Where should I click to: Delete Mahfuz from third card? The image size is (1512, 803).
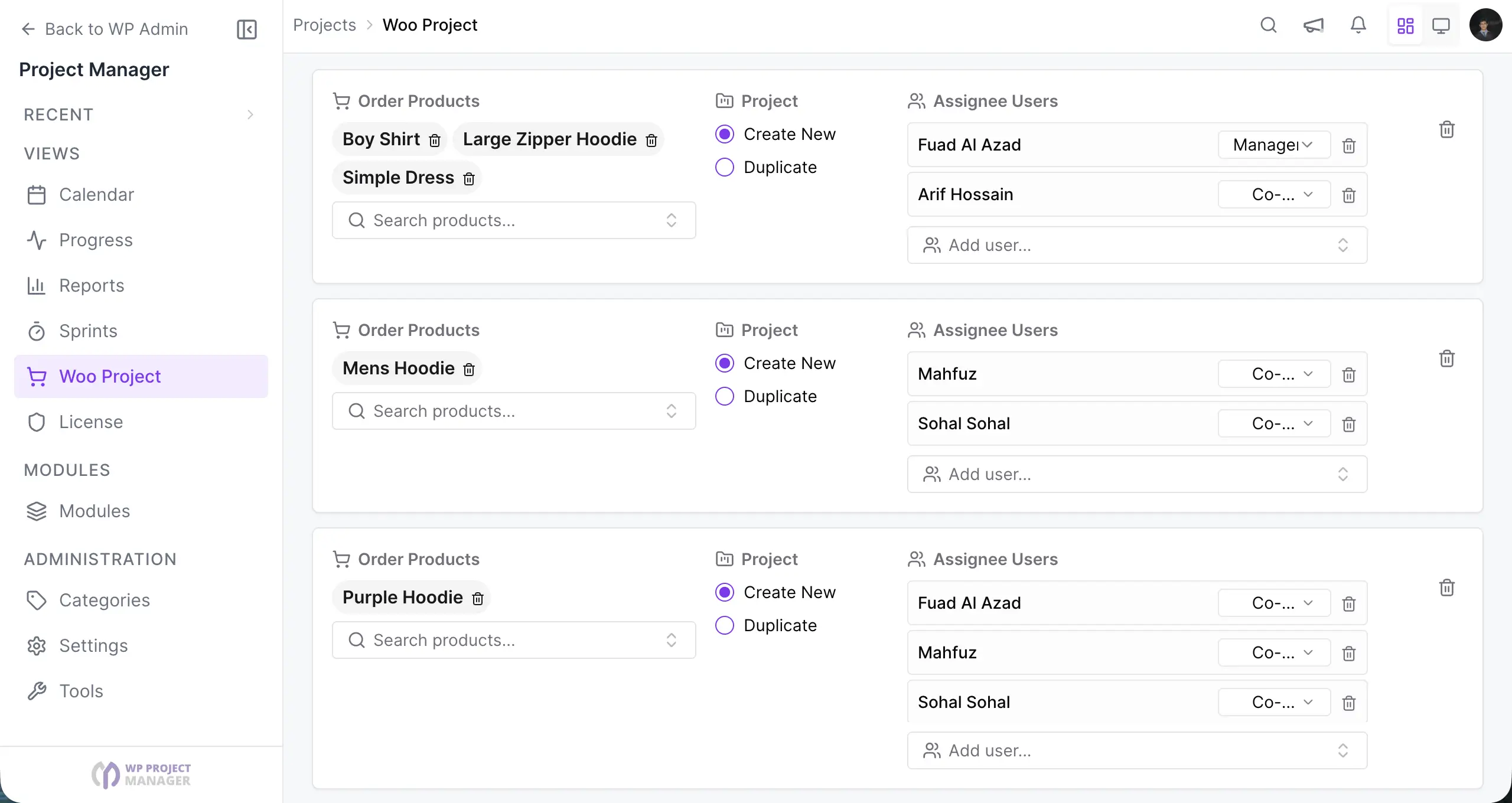[1348, 653]
